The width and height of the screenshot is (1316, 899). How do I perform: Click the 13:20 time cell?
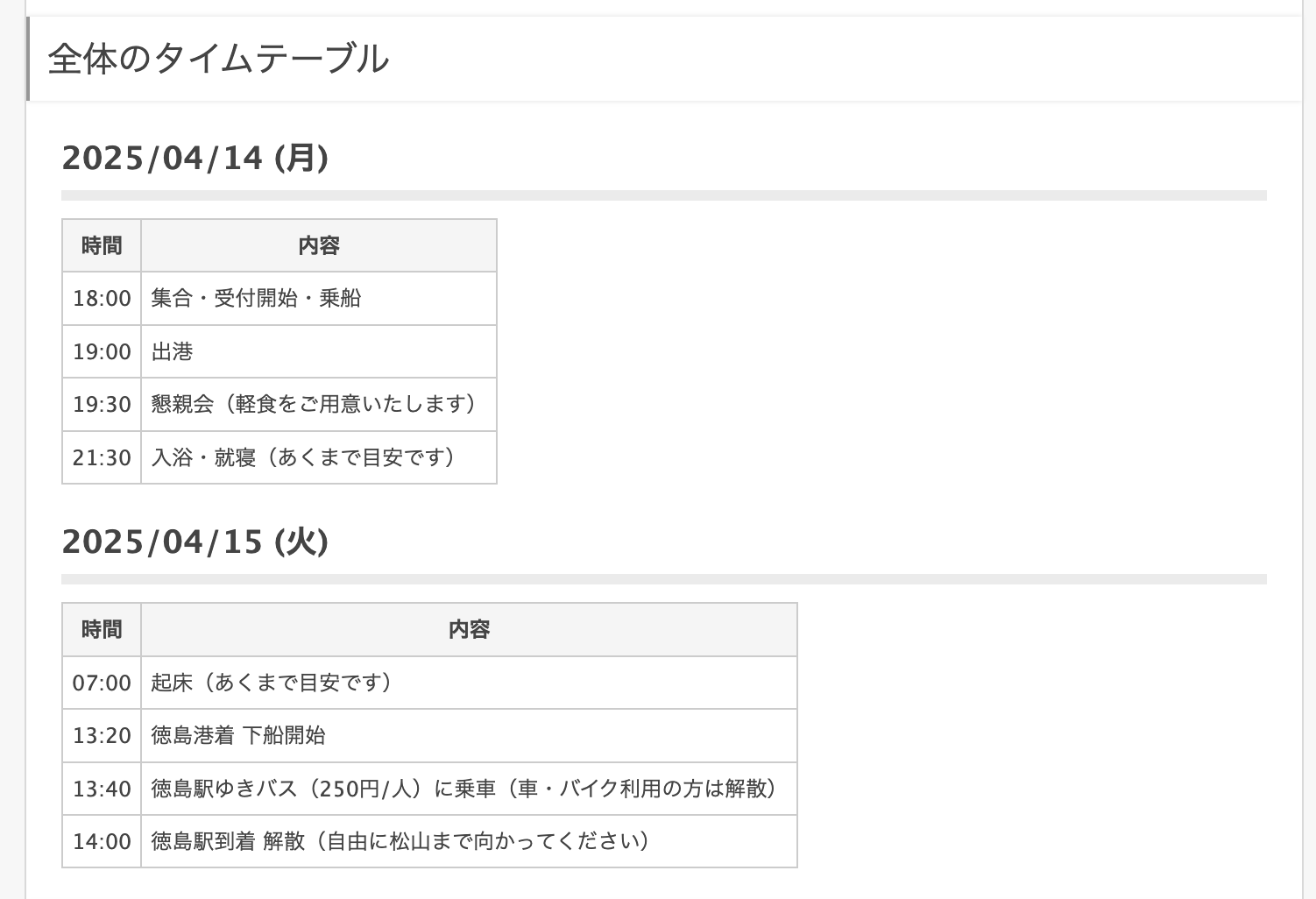coord(102,736)
